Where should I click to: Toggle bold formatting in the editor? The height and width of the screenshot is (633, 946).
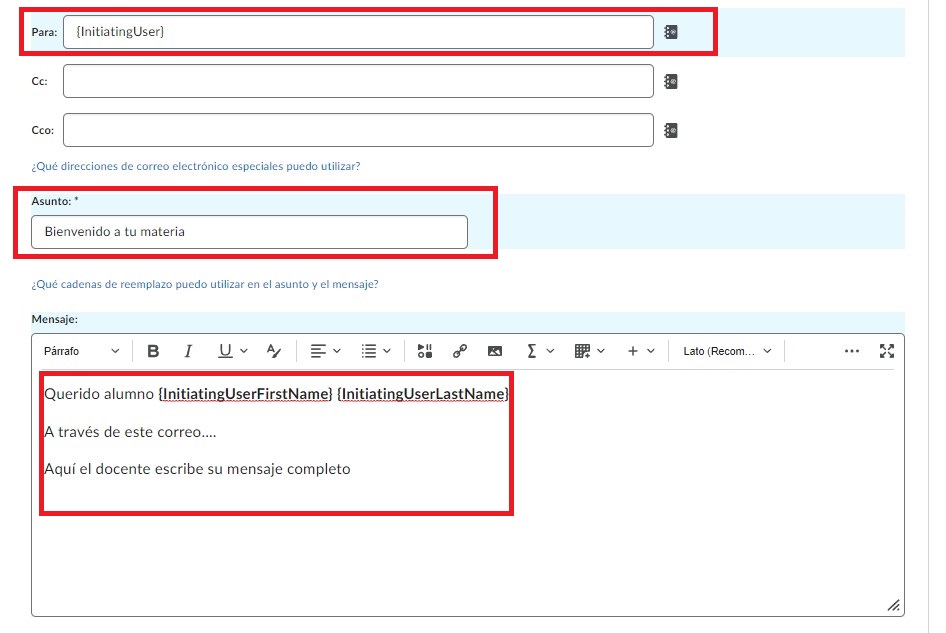[153, 351]
